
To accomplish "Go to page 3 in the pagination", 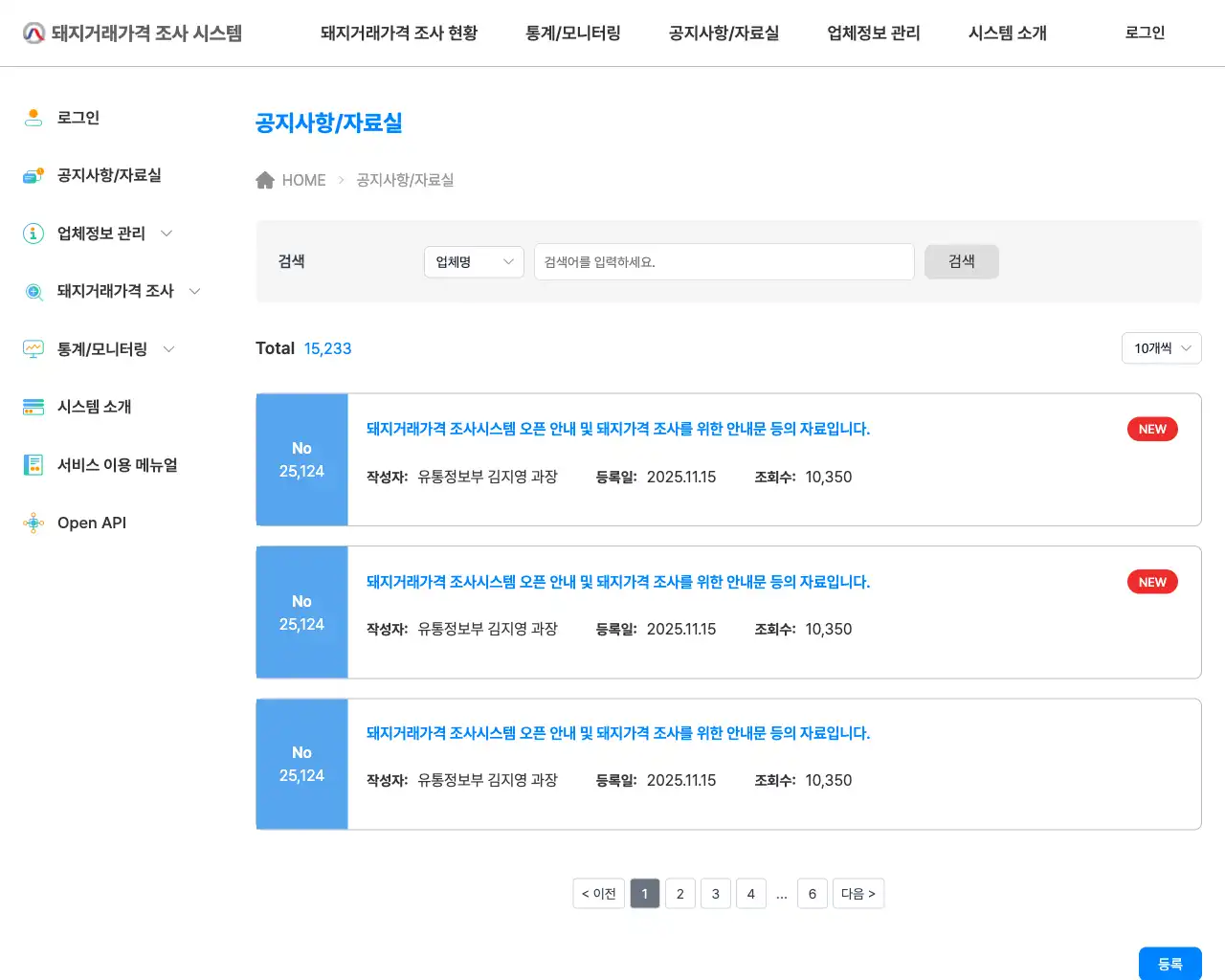I will 715,893.
